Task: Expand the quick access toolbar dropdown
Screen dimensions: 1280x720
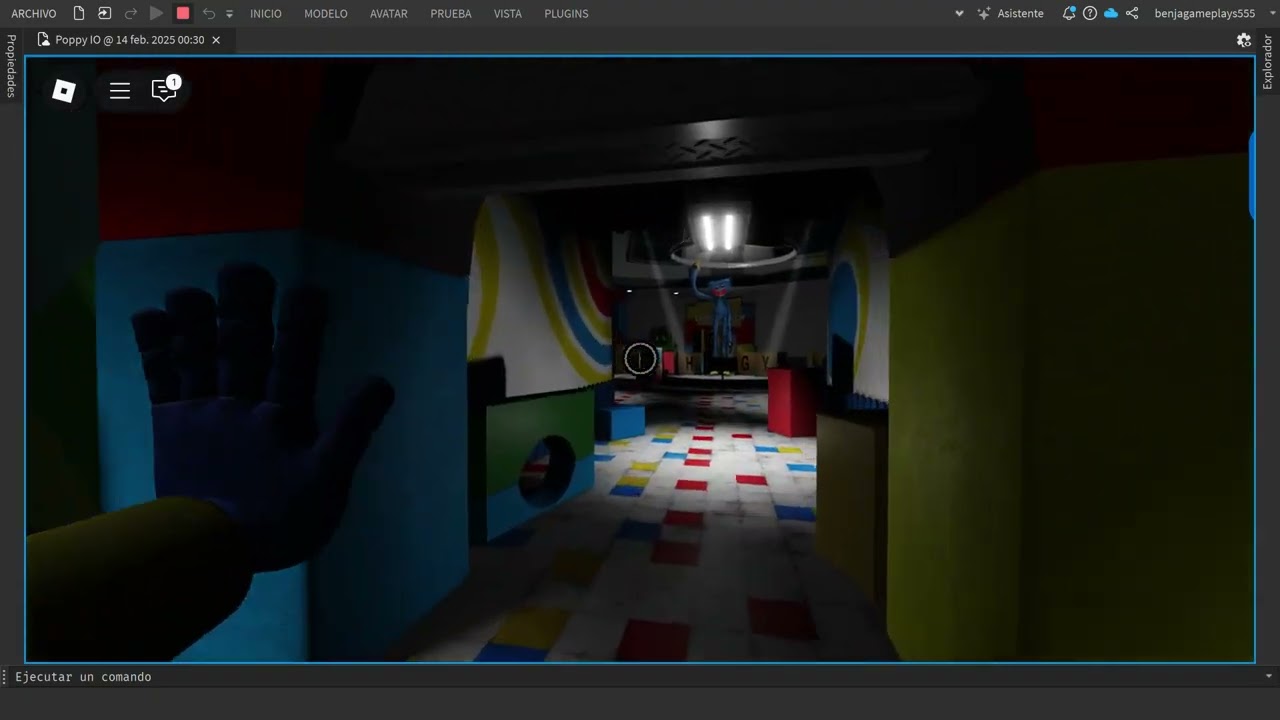Action: coord(229,14)
